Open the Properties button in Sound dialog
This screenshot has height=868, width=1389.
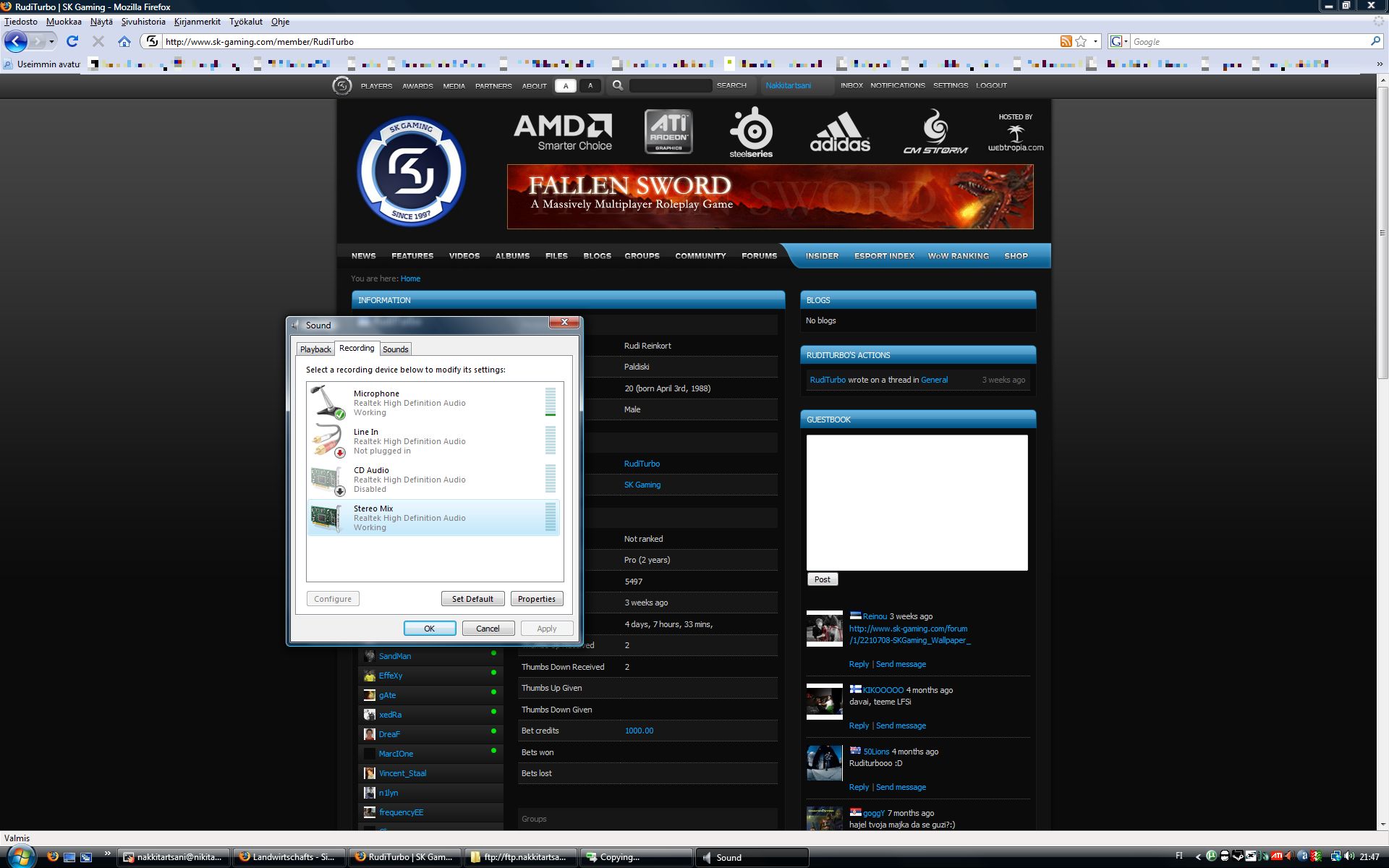(536, 599)
